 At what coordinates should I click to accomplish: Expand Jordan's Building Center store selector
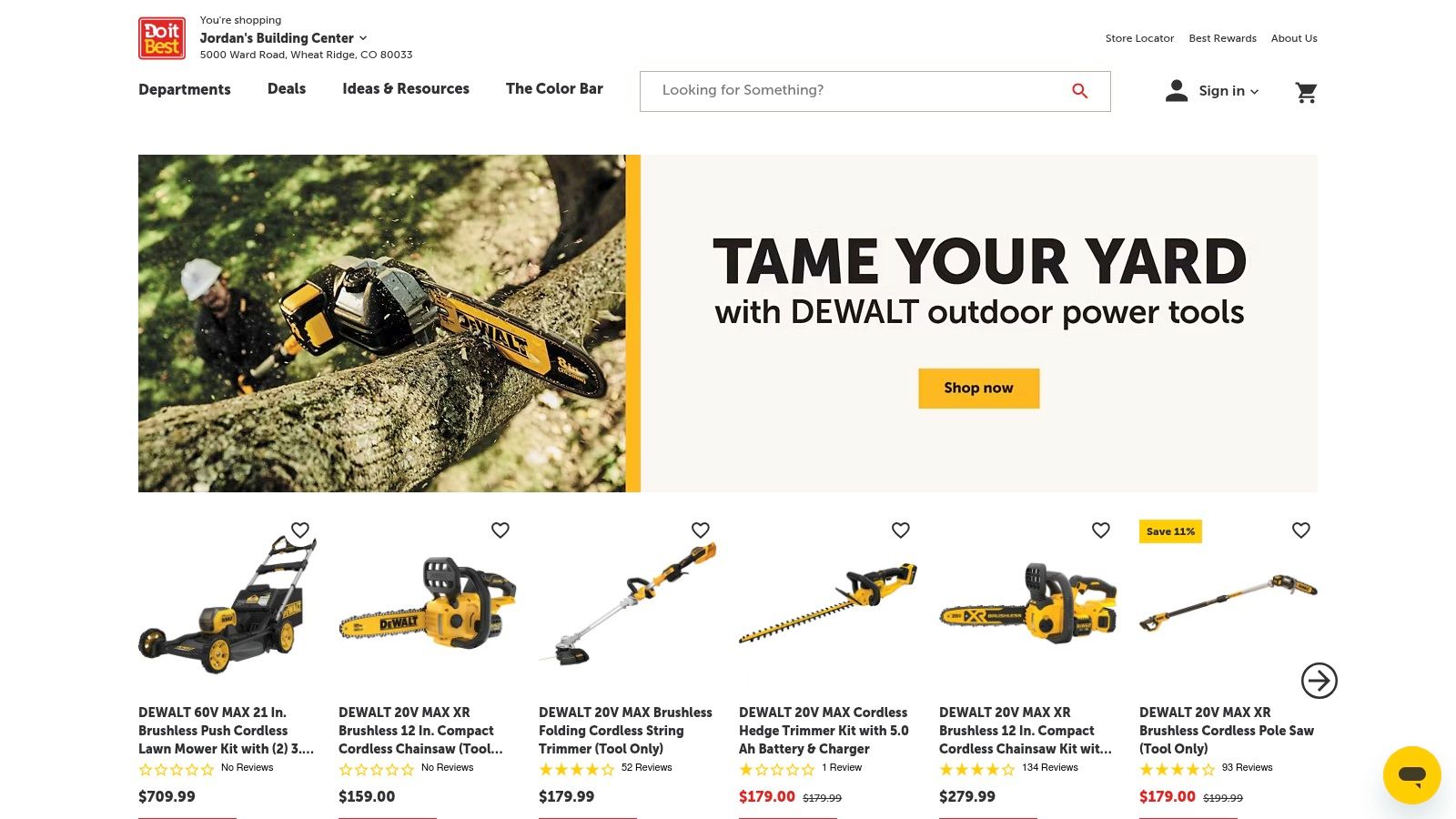pos(283,38)
